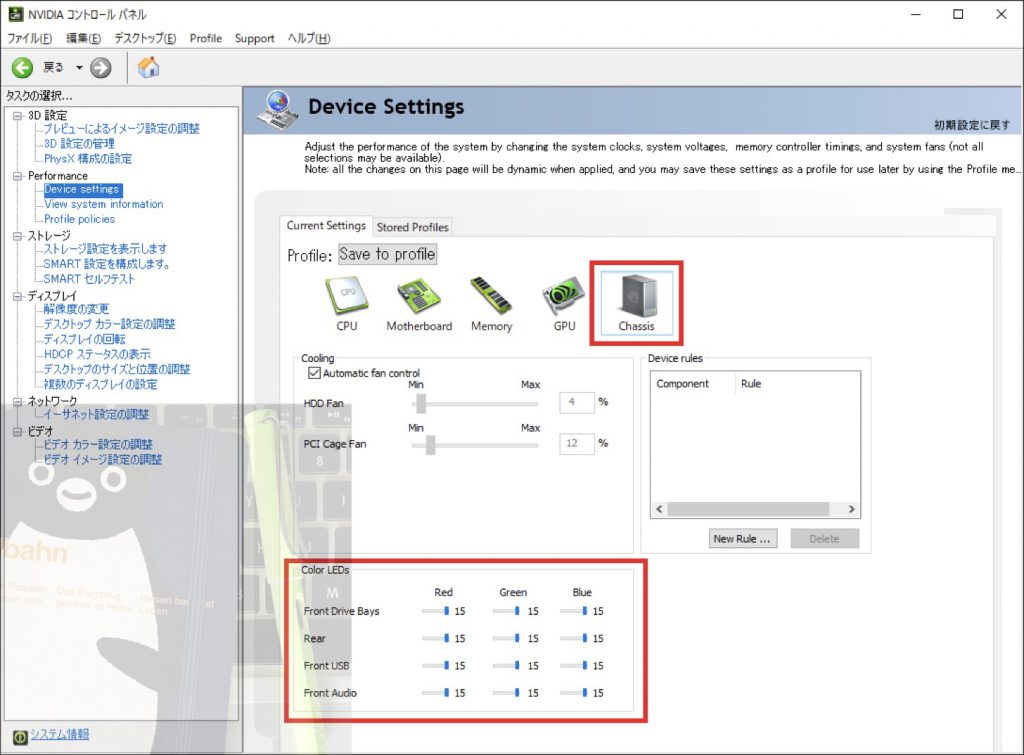The width and height of the screenshot is (1024, 755).
Task: Toggle Automatic fan control checkbox
Action: [x=314, y=373]
